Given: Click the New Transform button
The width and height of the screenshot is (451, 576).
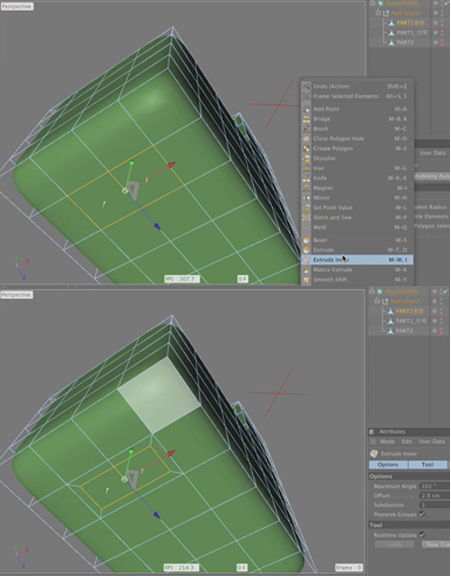Looking at the screenshot, I should (436, 544).
